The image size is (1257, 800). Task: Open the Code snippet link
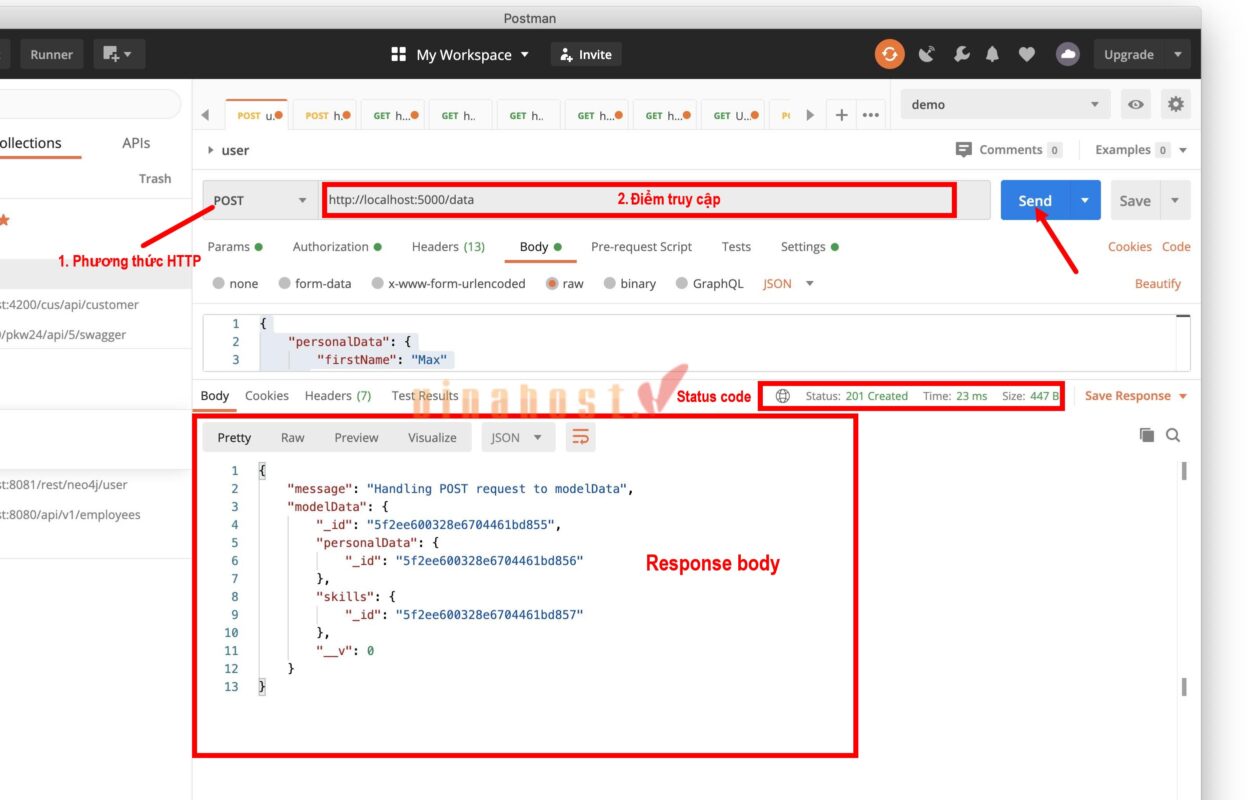[1176, 247]
